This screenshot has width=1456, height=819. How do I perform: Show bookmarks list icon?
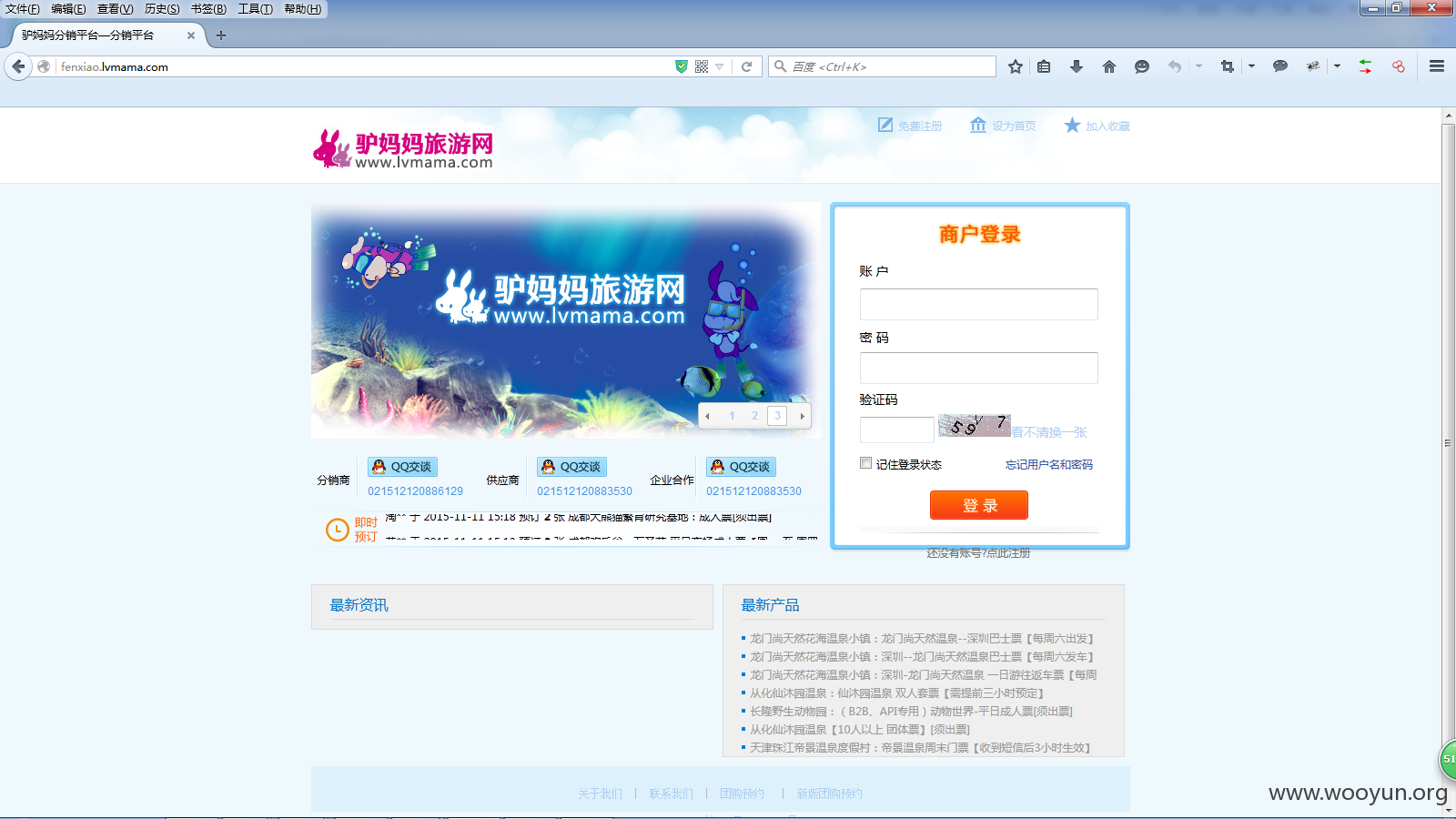pos(1044,66)
